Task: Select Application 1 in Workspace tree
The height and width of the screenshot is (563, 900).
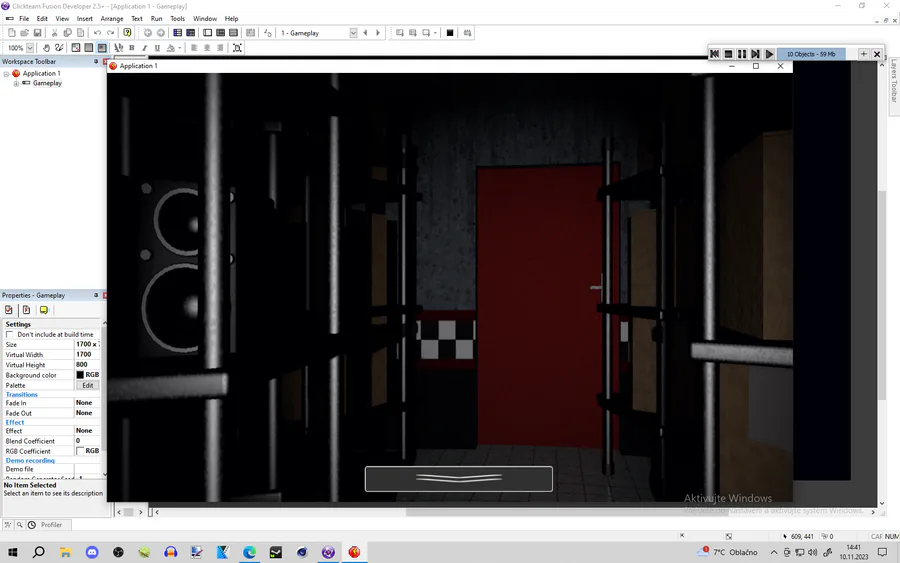Action: point(41,73)
